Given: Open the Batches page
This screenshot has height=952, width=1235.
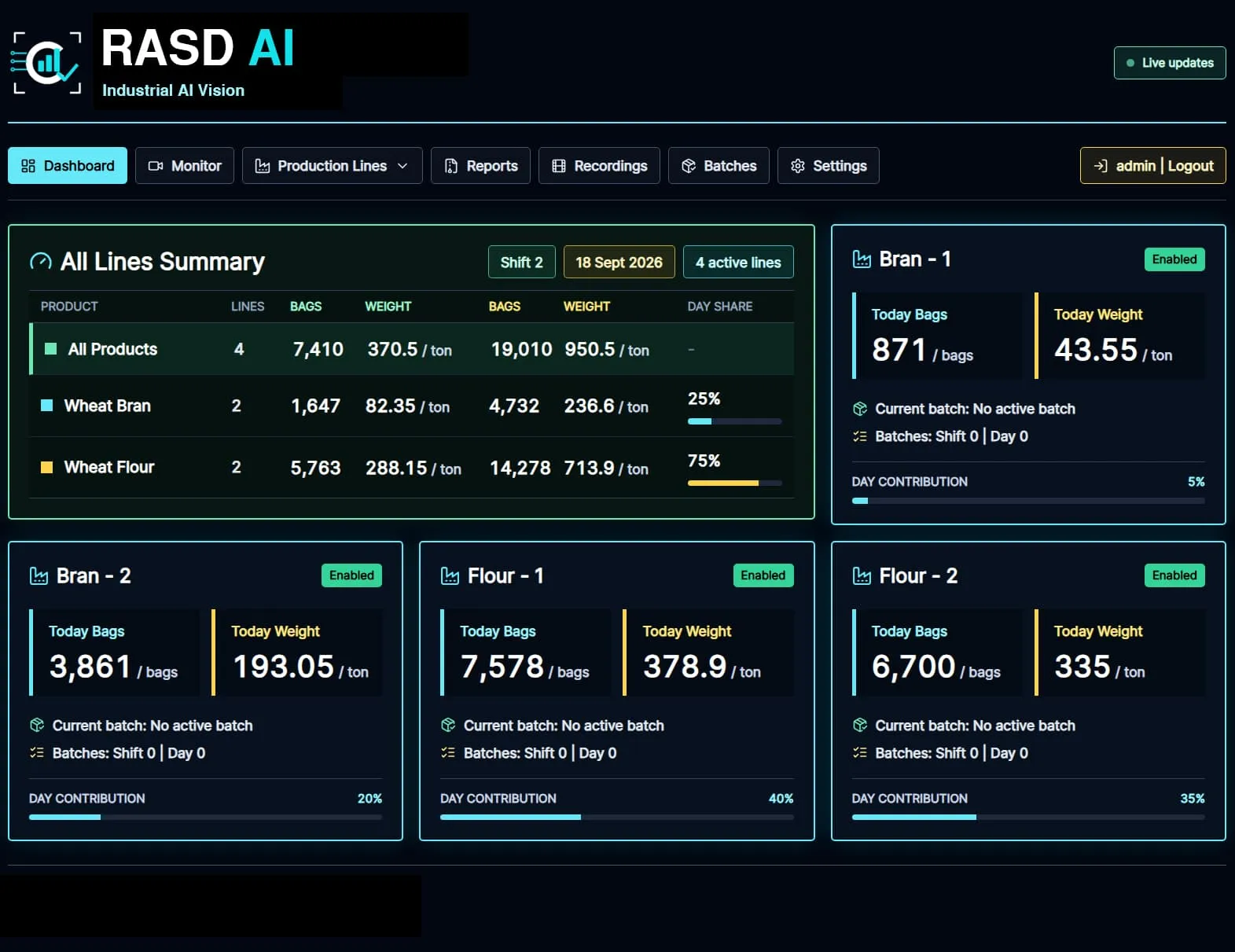Looking at the screenshot, I should pyautogui.click(x=719, y=166).
